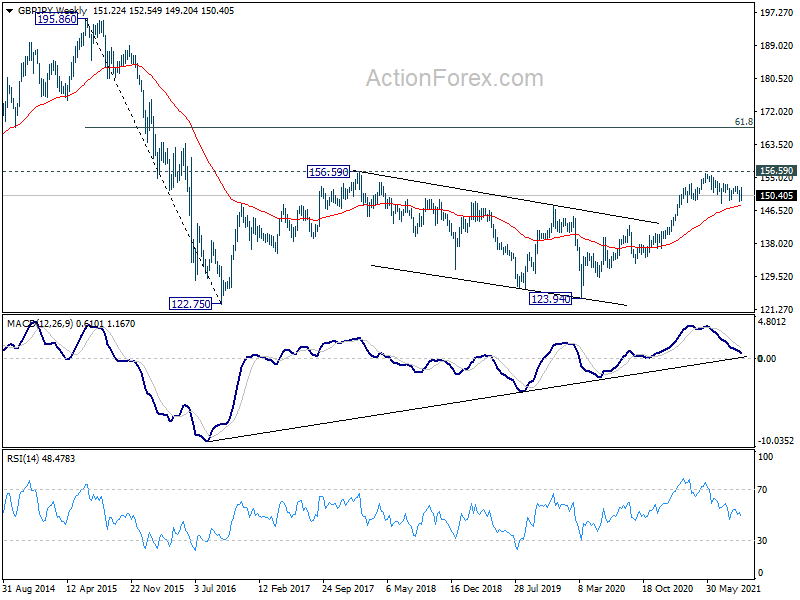This screenshot has width=800, height=600.
Task: Click the 16 Dec 2018 date label
Action: (476, 589)
